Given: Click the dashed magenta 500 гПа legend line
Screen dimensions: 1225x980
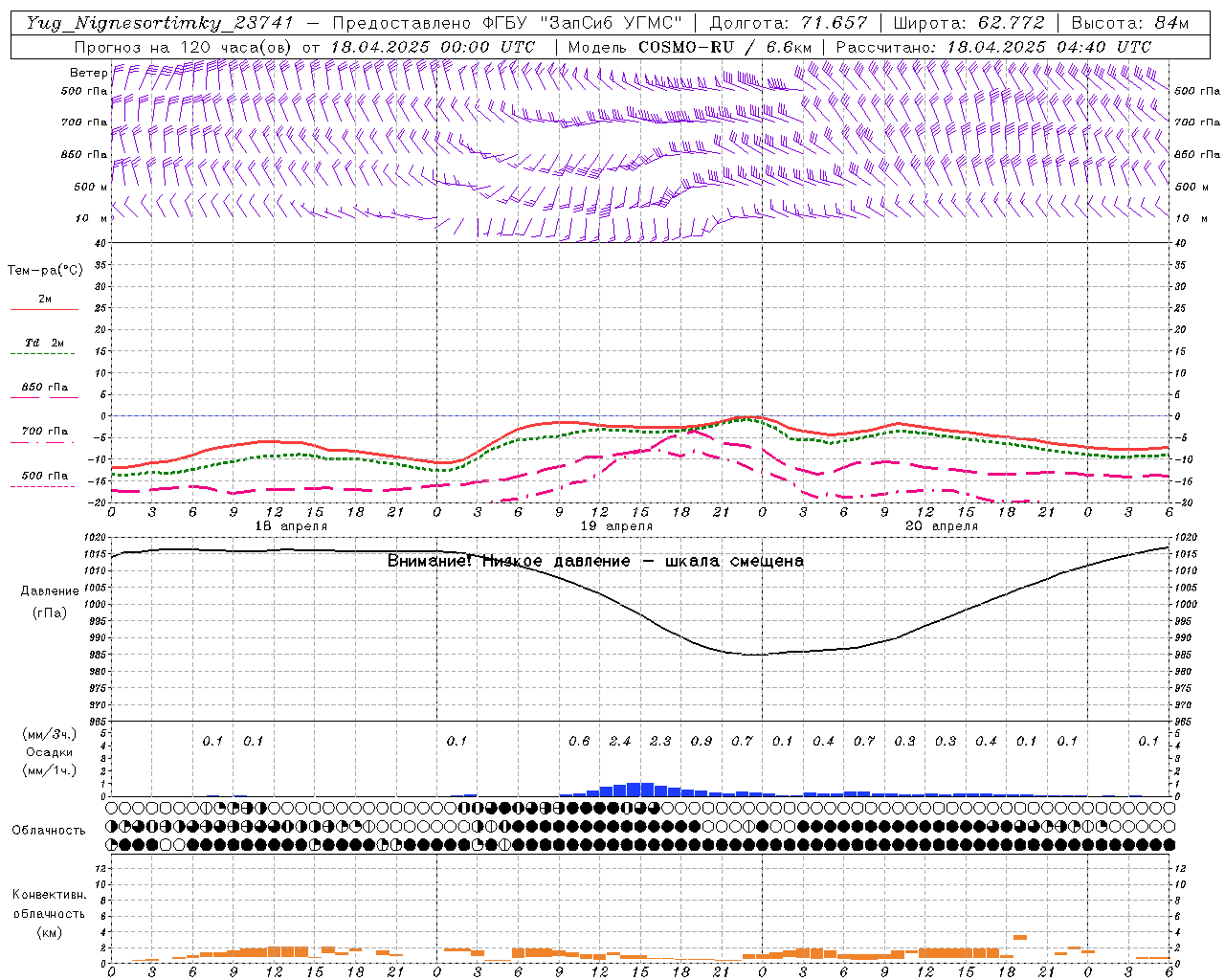Looking at the screenshot, I should coord(42,486).
